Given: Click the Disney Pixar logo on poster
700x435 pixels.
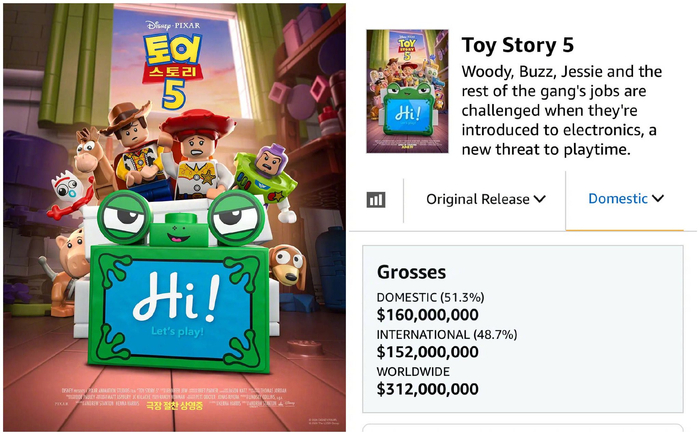Looking at the screenshot, I should (x=173, y=25).
